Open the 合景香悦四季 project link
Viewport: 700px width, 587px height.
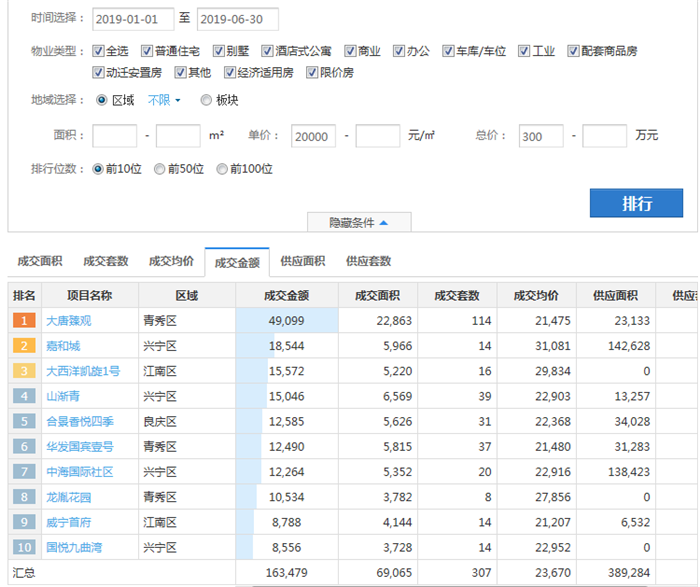click(80, 421)
